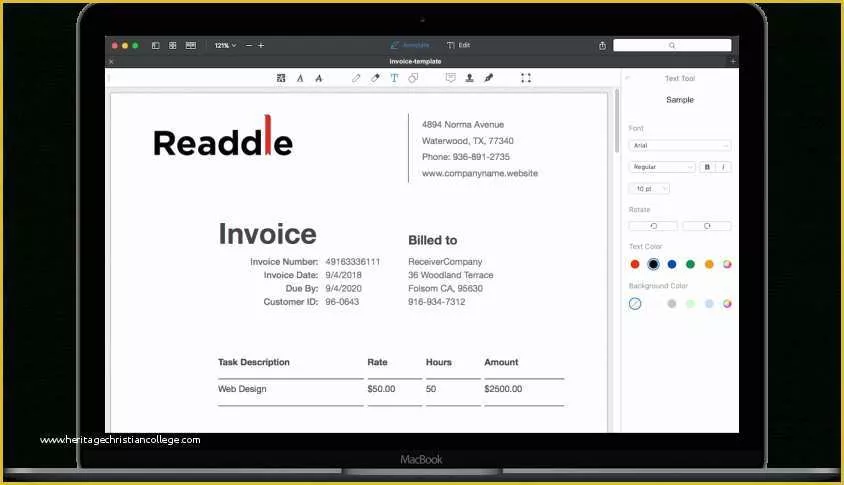Switch to Annotate mode
844x485 pixels.
point(410,45)
